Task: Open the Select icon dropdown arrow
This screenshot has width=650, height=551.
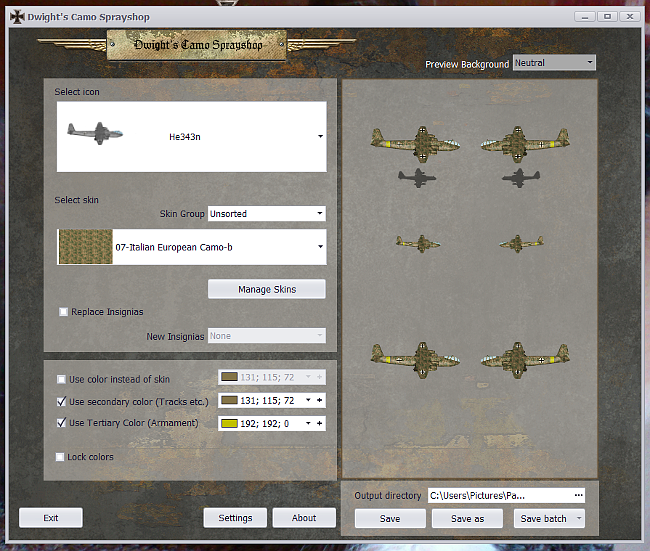Action: click(x=319, y=136)
